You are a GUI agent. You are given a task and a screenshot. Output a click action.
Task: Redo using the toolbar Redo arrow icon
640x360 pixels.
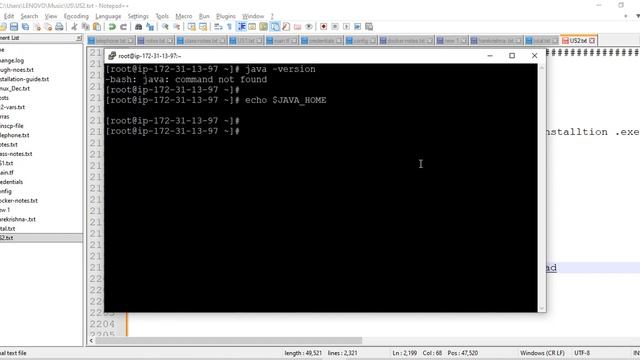123,27
